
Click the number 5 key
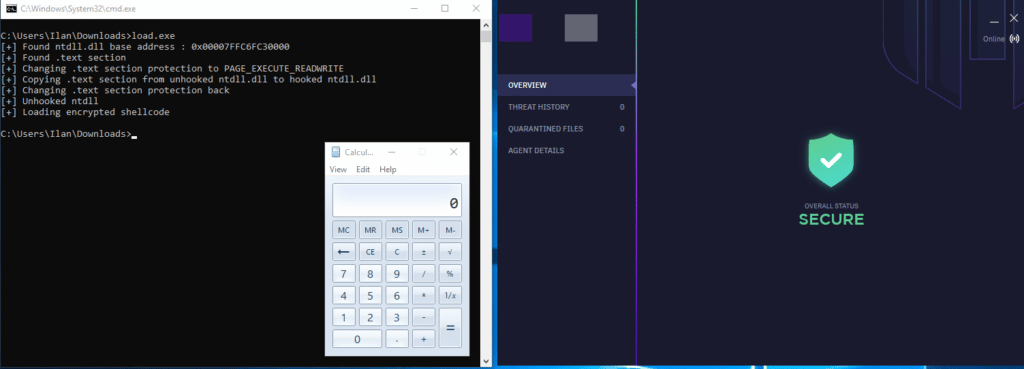pyautogui.click(x=370, y=296)
